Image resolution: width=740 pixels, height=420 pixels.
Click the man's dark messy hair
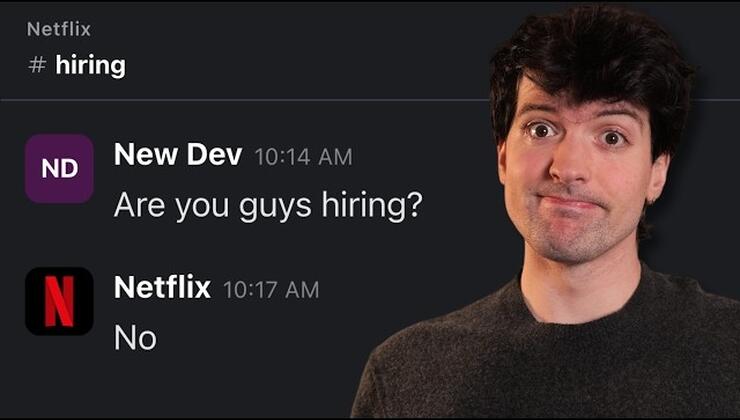tap(590, 52)
